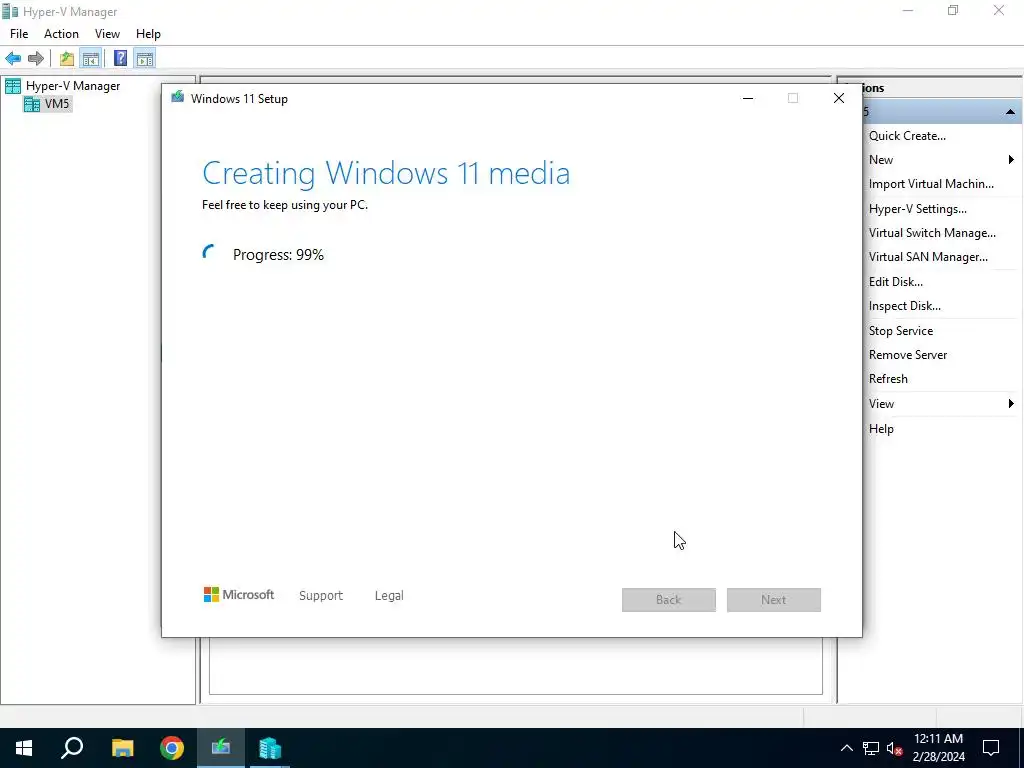
Task: Click the network tray icon
Action: 871,748
